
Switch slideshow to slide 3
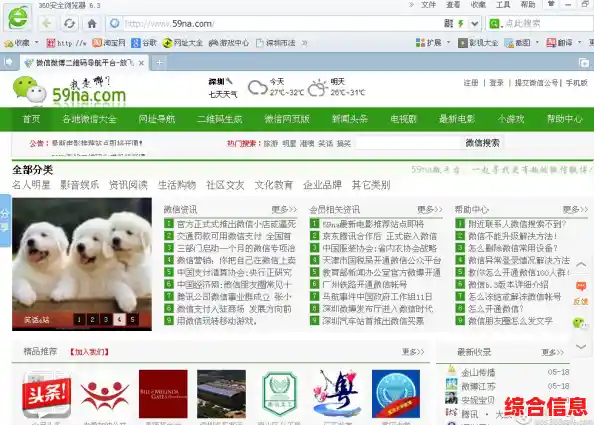(106, 320)
